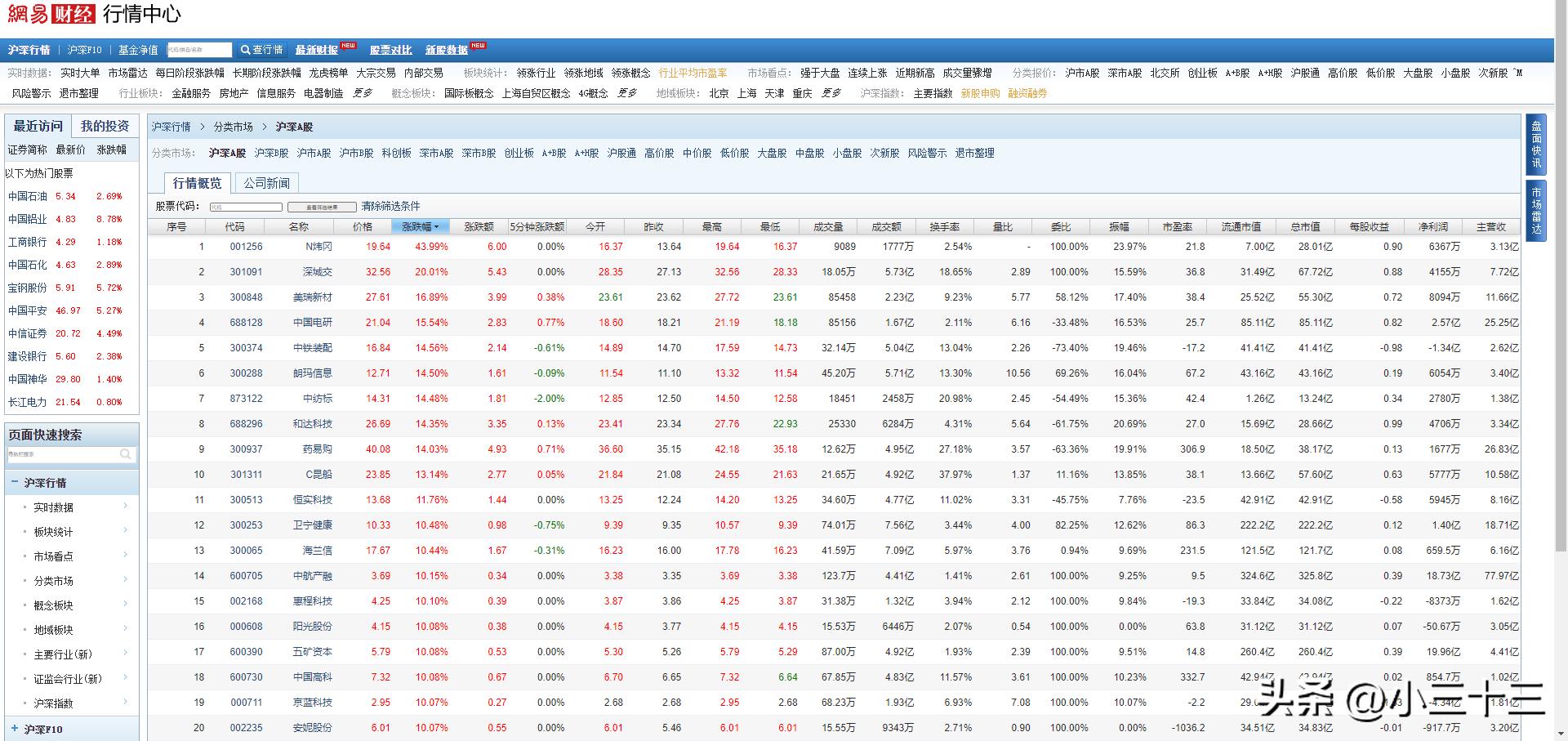Click the NetEase Finance (網易财经) logo
The width and height of the screenshot is (1568, 741).
pos(51,14)
